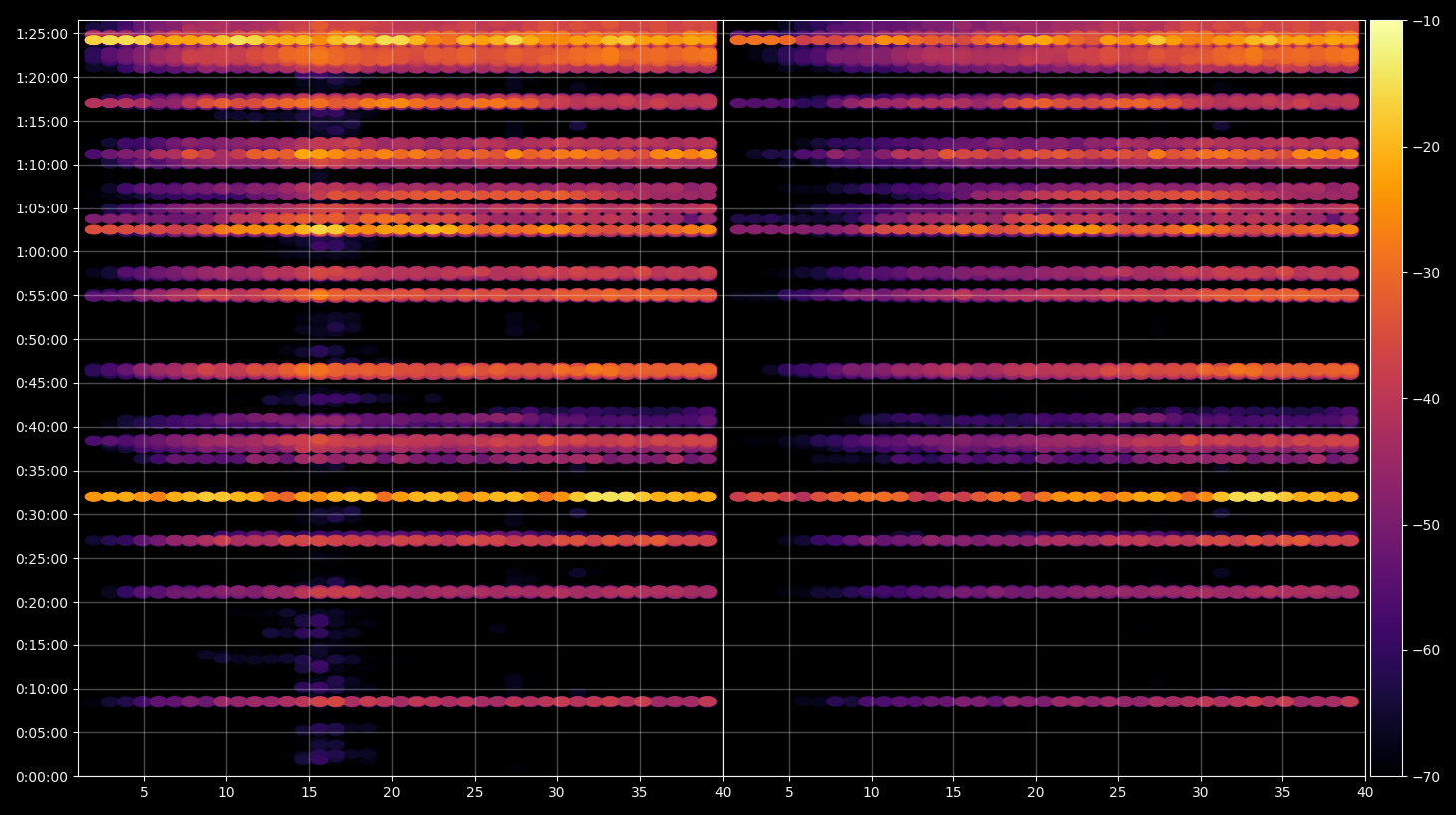
Task: Select x-axis label 30 of the right plot
Action: (x=1201, y=793)
